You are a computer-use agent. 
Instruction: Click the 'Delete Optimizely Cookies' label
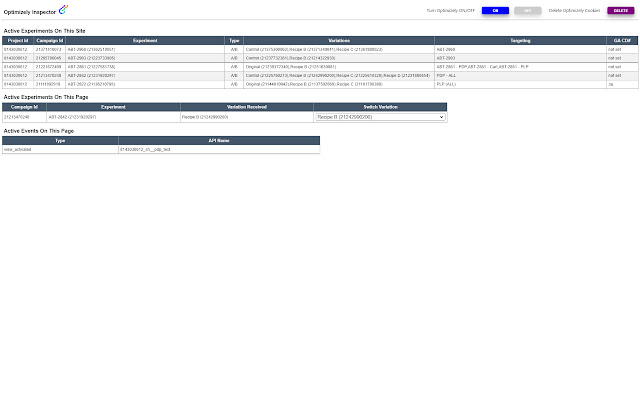pyautogui.click(x=574, y=11)
